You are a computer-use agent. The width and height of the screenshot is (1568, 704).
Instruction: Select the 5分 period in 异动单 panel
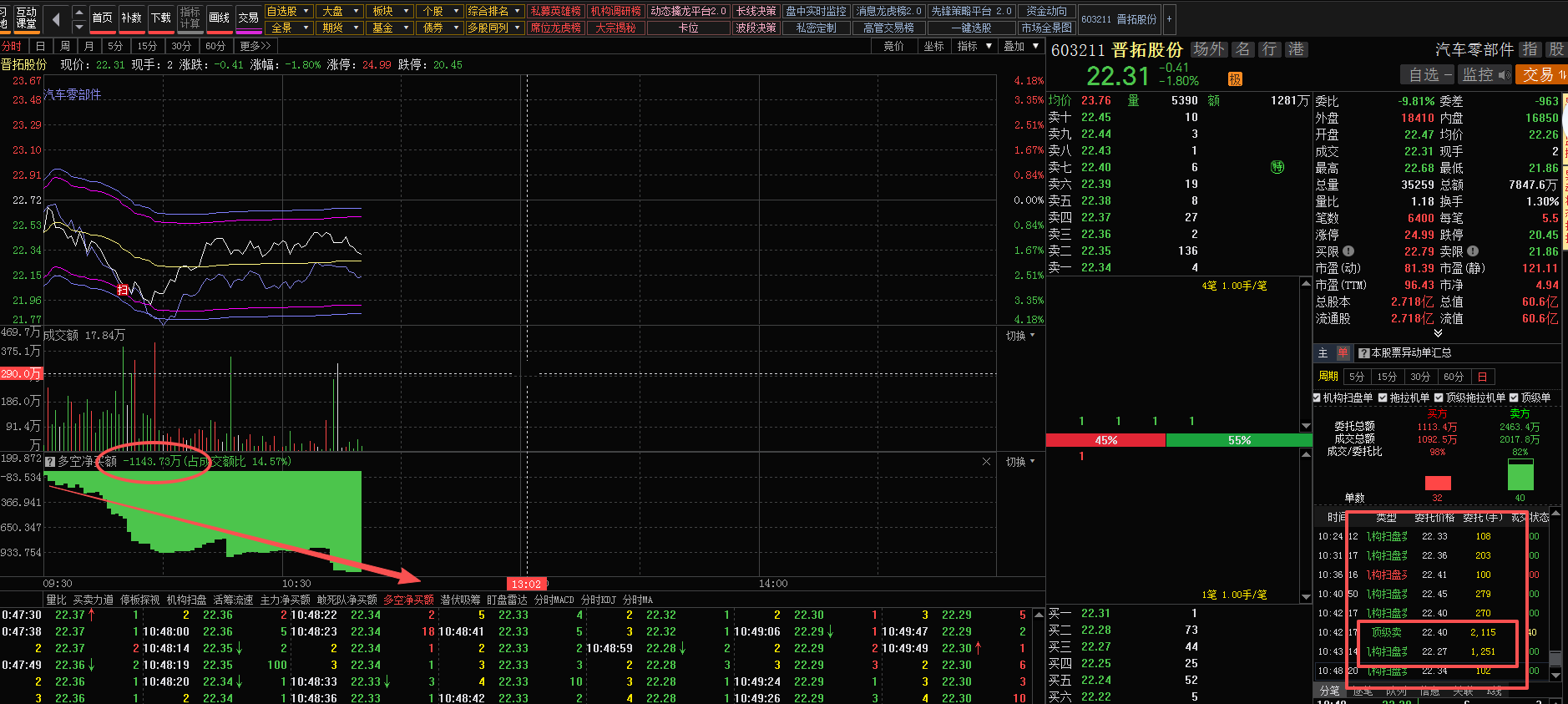[1357, 377]
